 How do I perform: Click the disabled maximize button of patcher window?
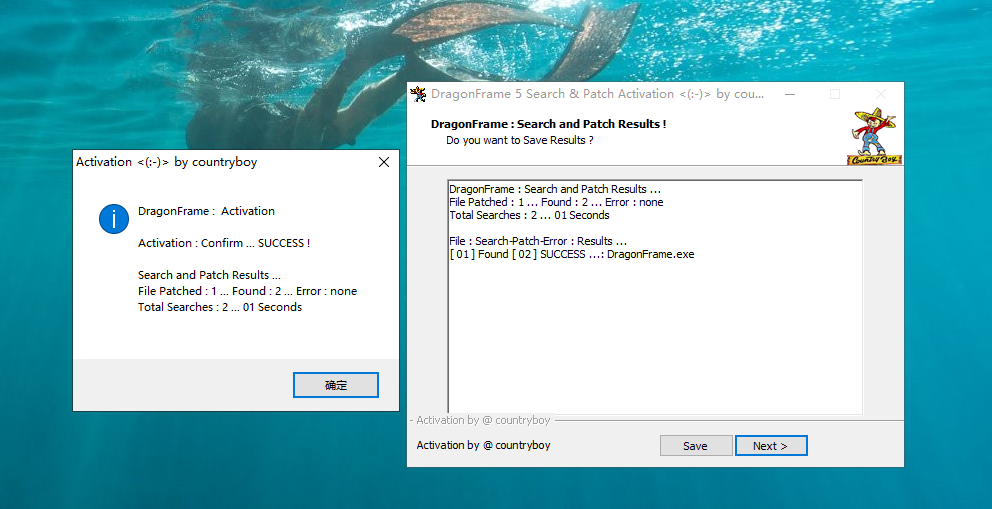(835, 94)
